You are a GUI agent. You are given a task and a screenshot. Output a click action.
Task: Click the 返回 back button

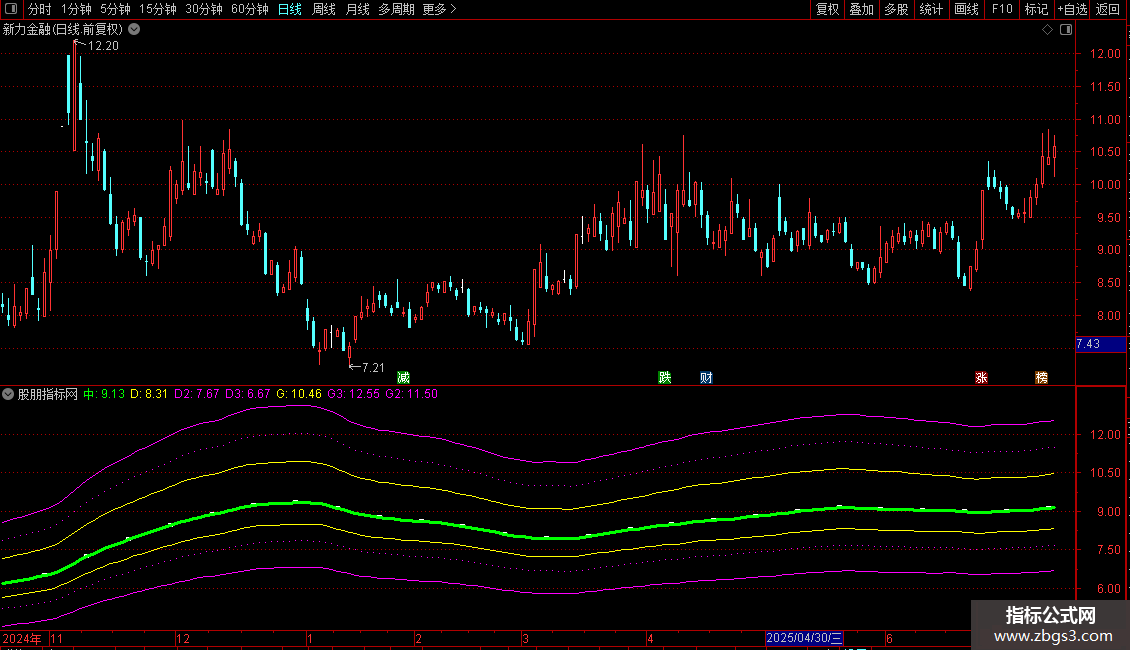pyautogui.click(x=1108, y=9)
